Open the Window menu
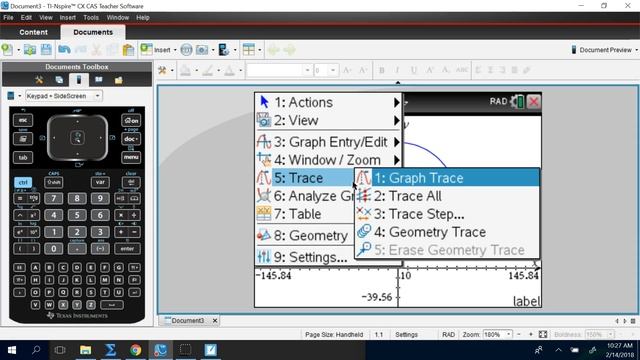The width and height of the screenshot is (640, 360). point(118,18)
